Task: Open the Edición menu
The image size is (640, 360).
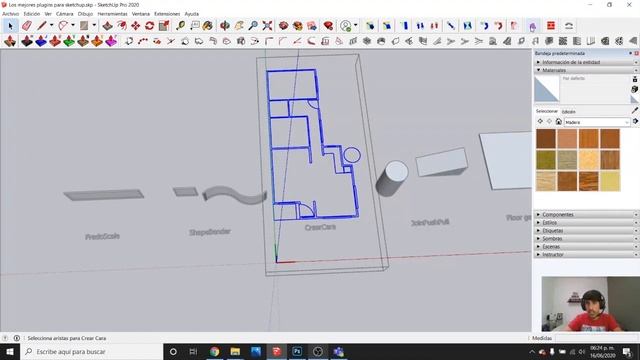Action: click(x=32, y=14)
